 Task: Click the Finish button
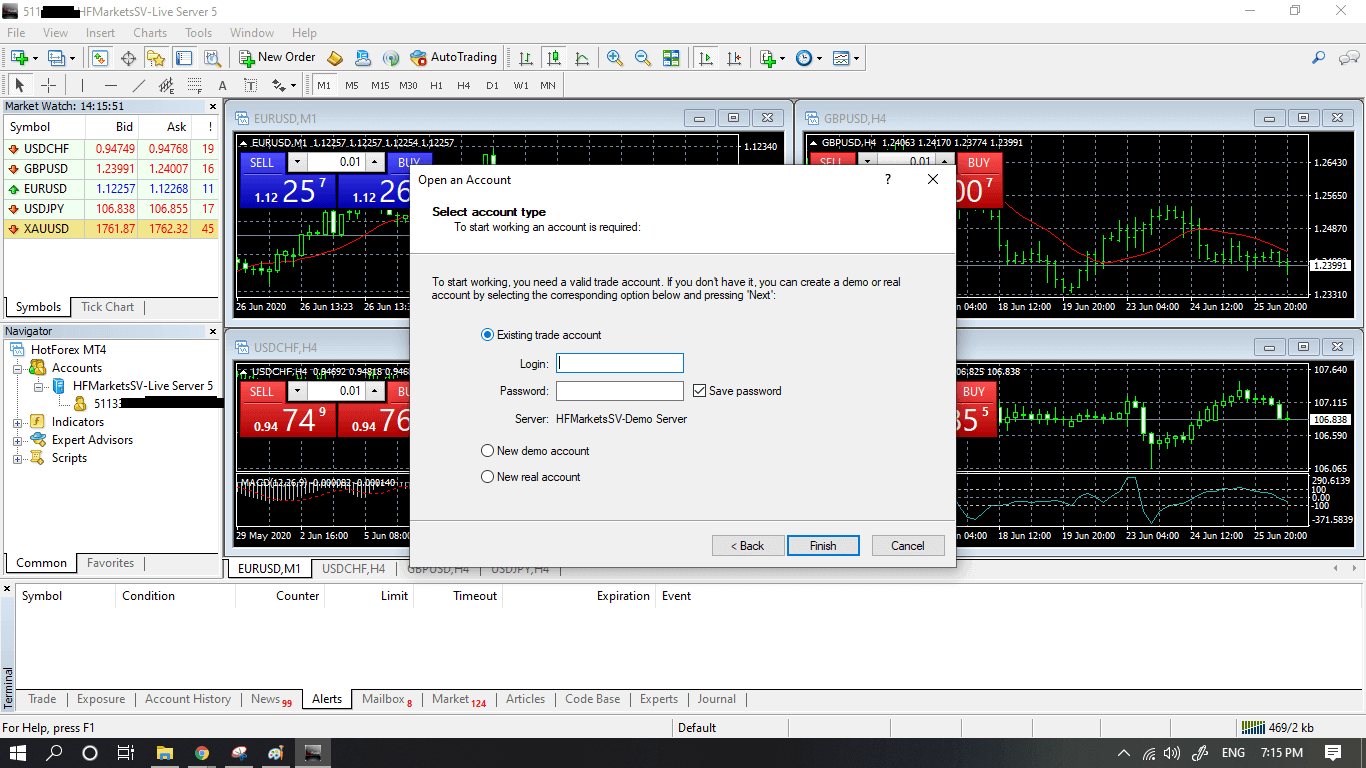pyautogui.click(x=823, y=546)
